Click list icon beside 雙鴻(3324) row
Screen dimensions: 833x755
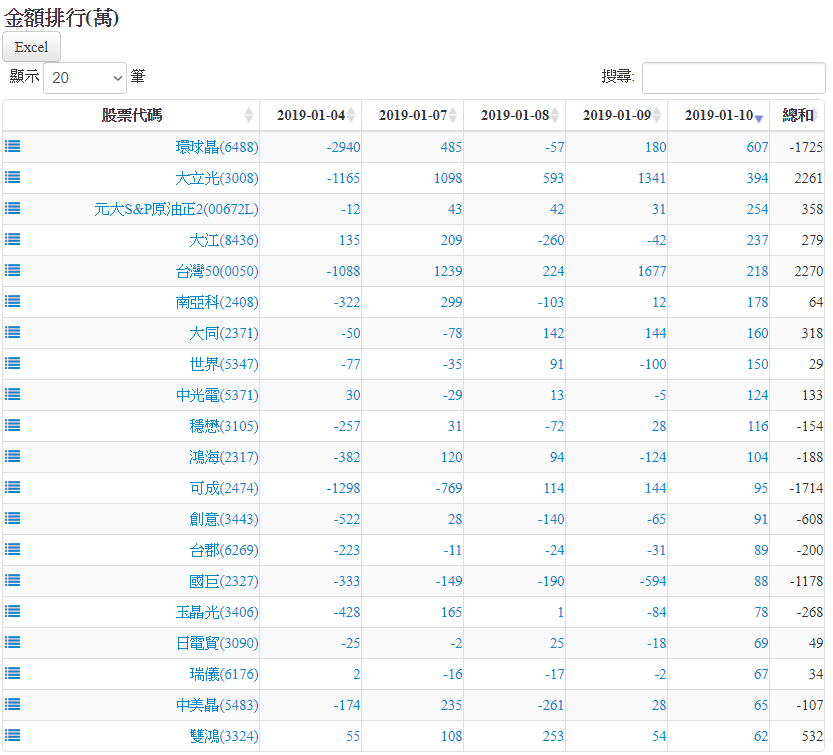(x=12, y=735)
